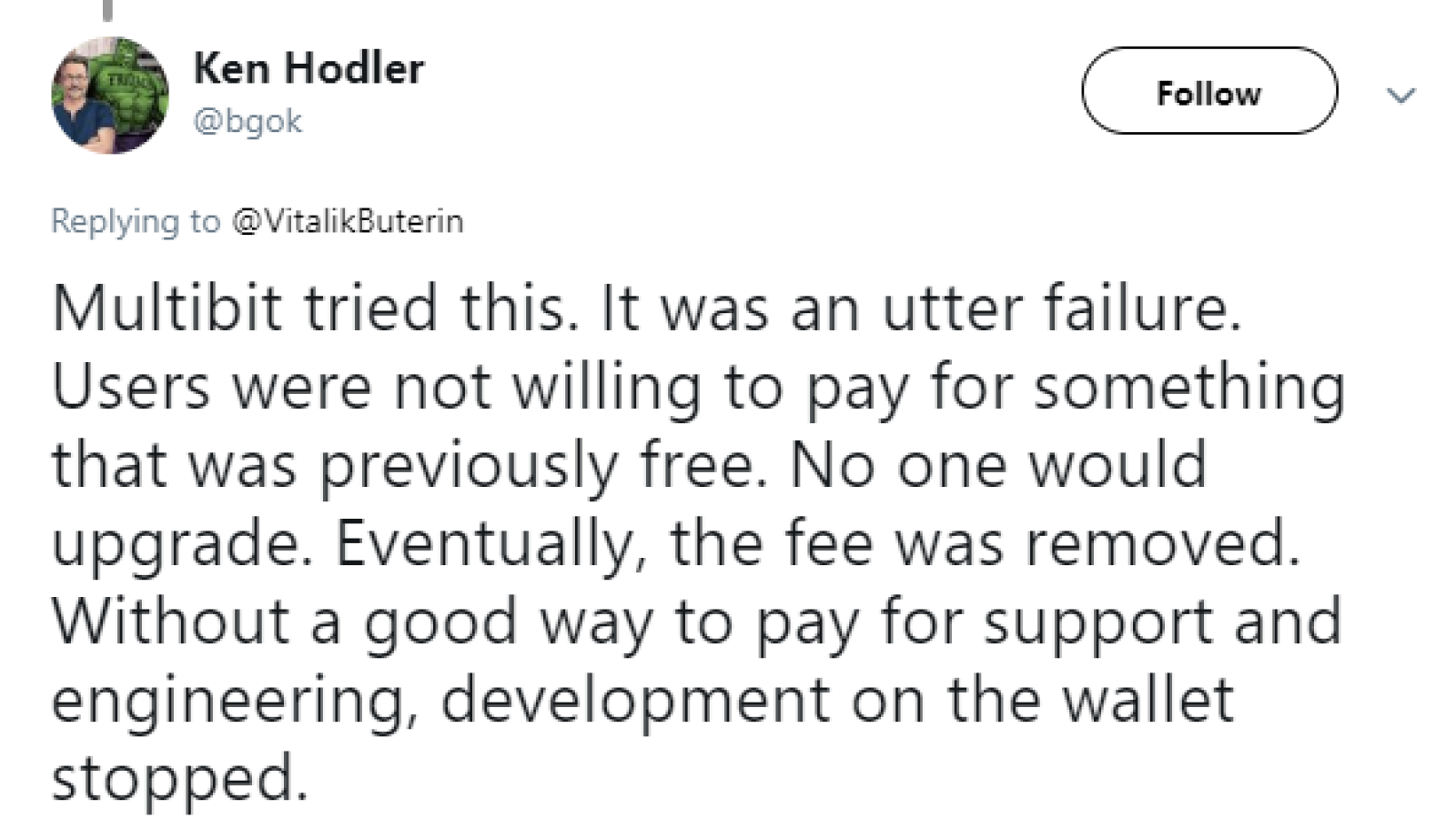Screen dimensions: 1456x819
Task: Open Ken Hodler's profile avatar picture
Action: [109, 96]
